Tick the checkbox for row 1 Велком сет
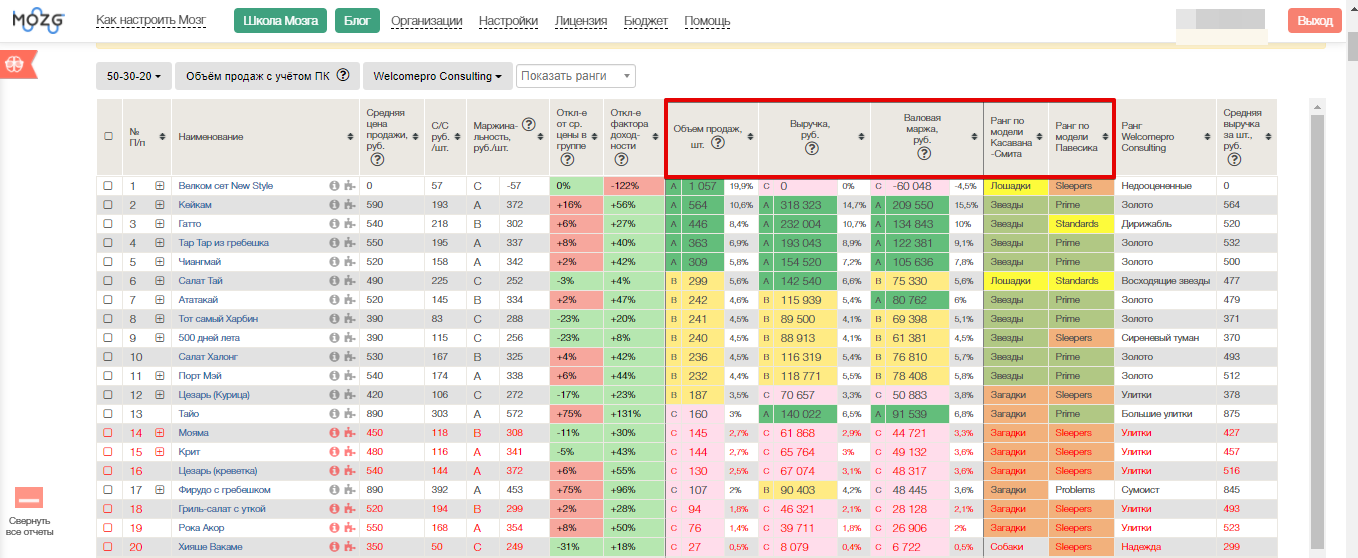Screen dimensions: 1358x558 [108, 186]
